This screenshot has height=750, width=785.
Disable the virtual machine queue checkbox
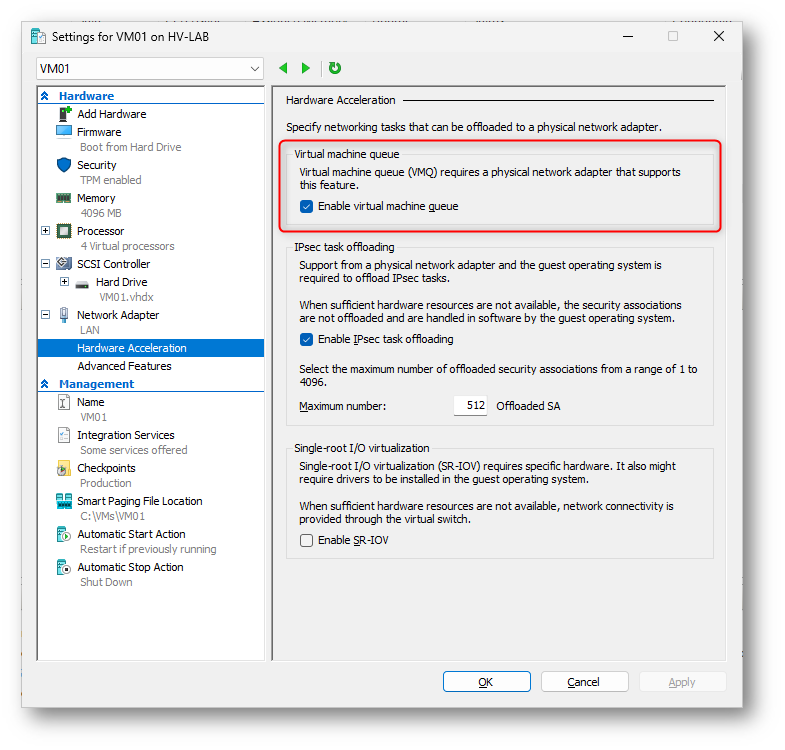(306, 206)
